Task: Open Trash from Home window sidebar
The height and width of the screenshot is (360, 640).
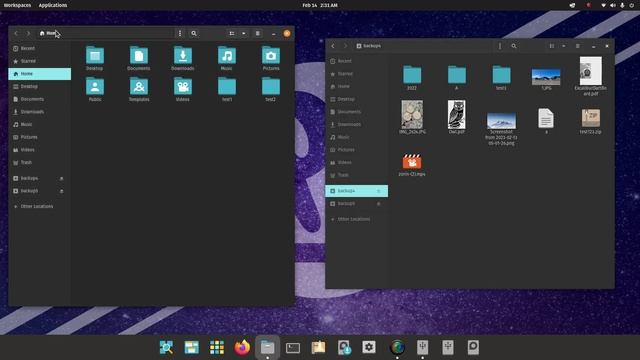Action: pos(40,162)
